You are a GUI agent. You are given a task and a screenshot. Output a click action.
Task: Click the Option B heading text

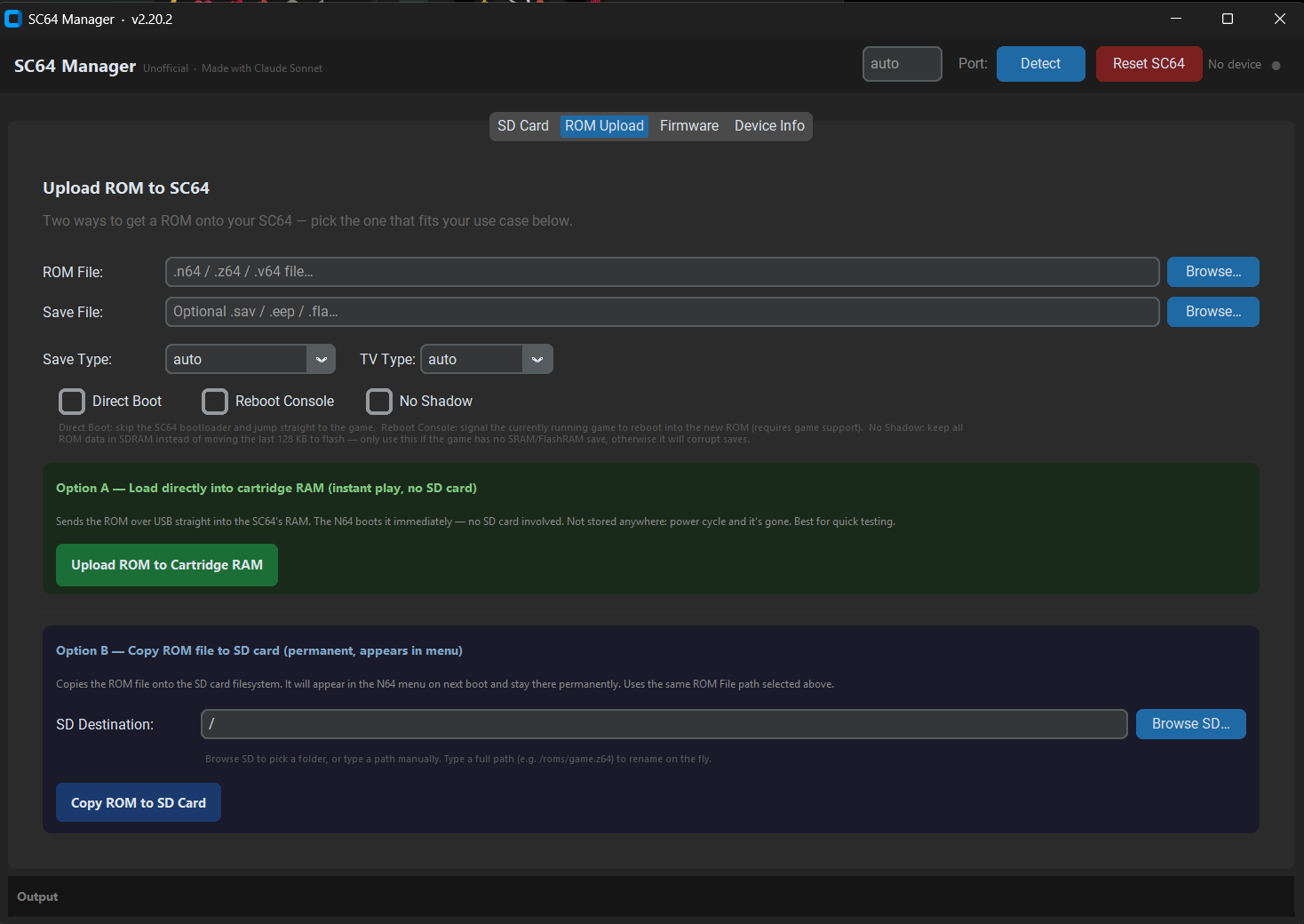tap(259, 651)
